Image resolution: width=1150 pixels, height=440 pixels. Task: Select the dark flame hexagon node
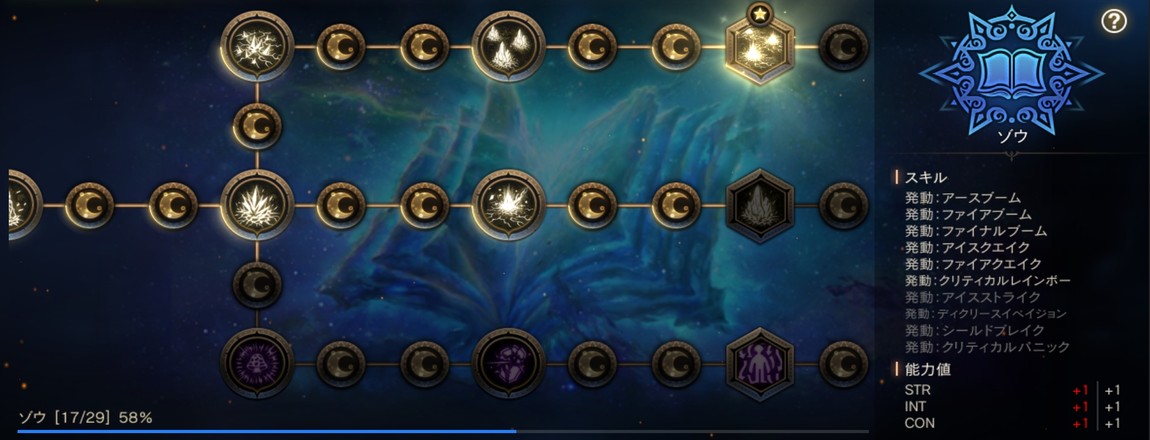760,205
